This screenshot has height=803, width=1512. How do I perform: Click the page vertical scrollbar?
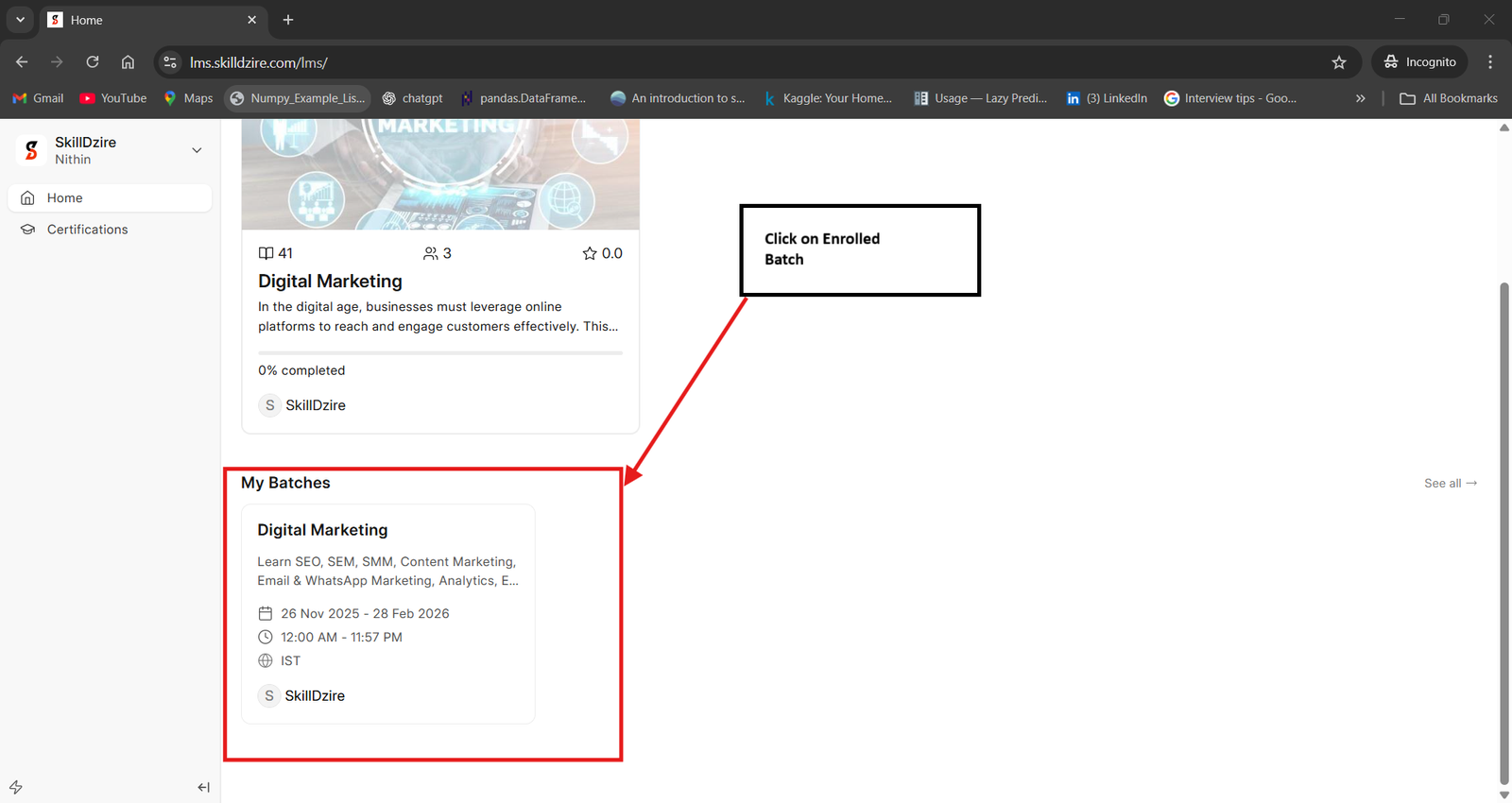click(1503, 529)
